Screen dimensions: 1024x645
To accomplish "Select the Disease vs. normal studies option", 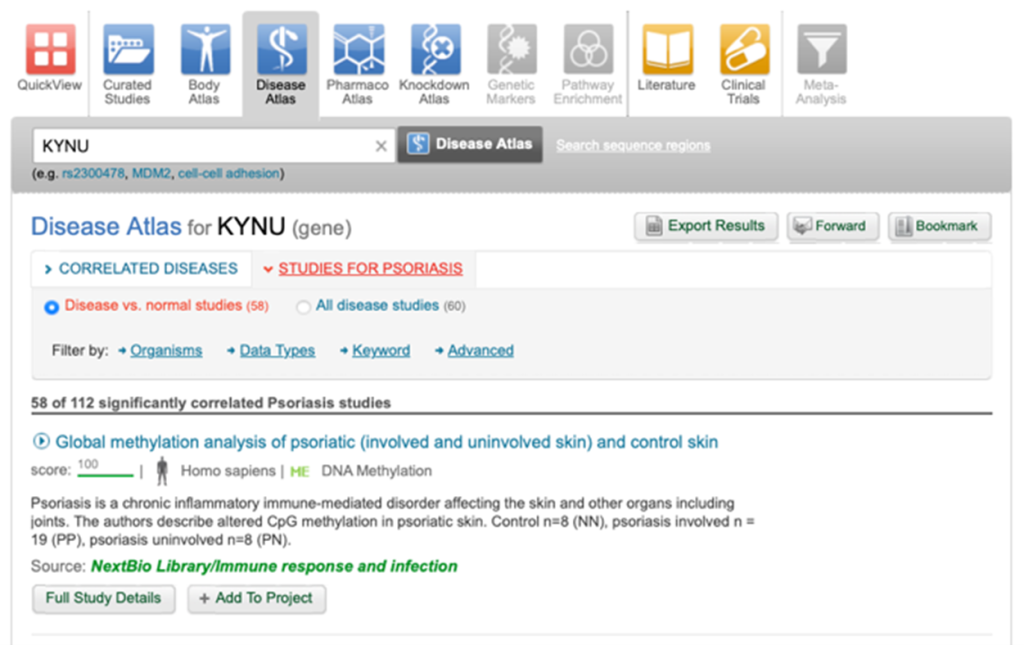I will [x=51, y=307].
